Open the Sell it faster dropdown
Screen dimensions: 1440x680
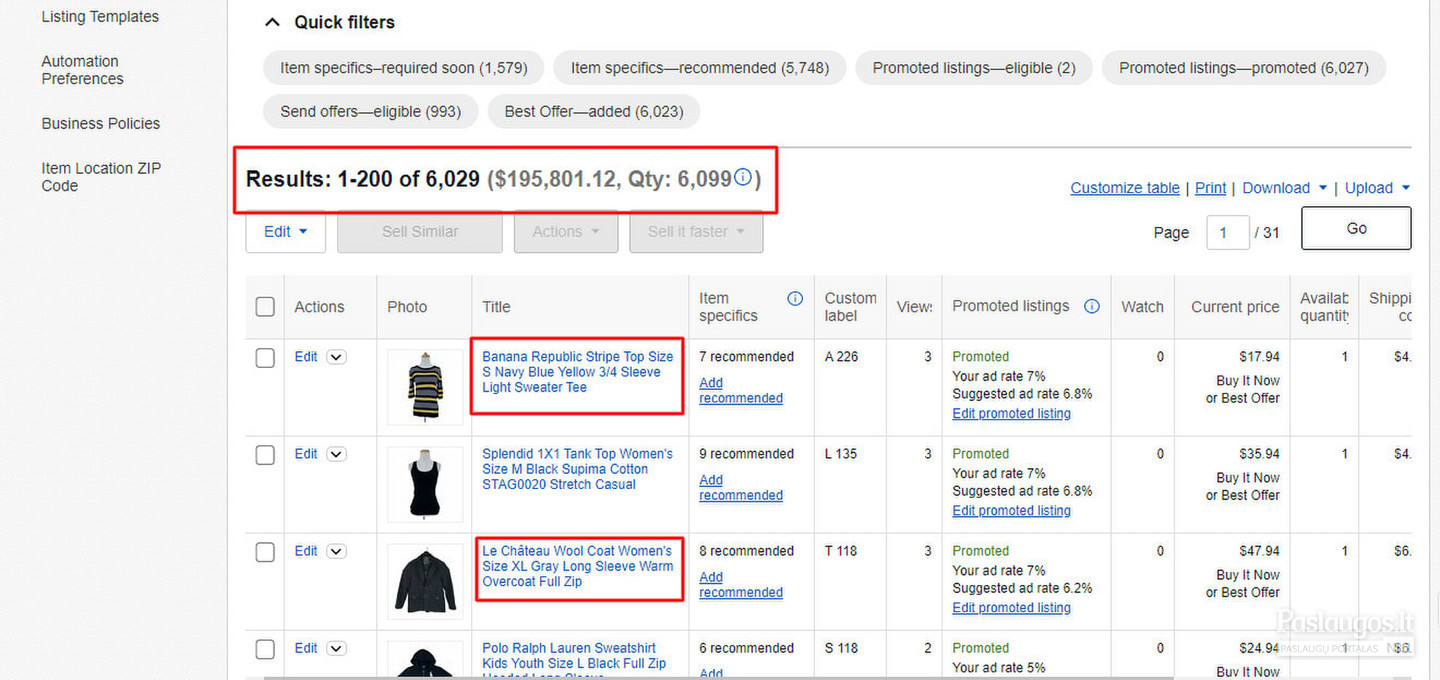coord(696,232)
